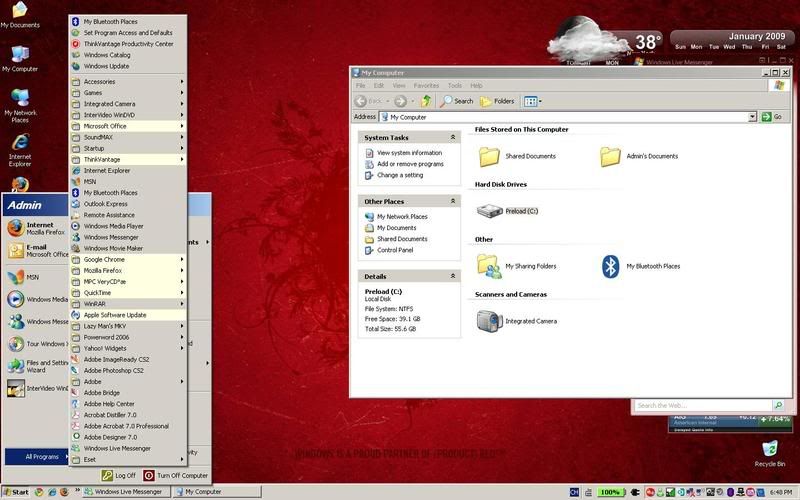The width and height of the screenshot is (800, 500).
Task: Expand the Microsoft Office submenu
Action: [x=128, y=126]
